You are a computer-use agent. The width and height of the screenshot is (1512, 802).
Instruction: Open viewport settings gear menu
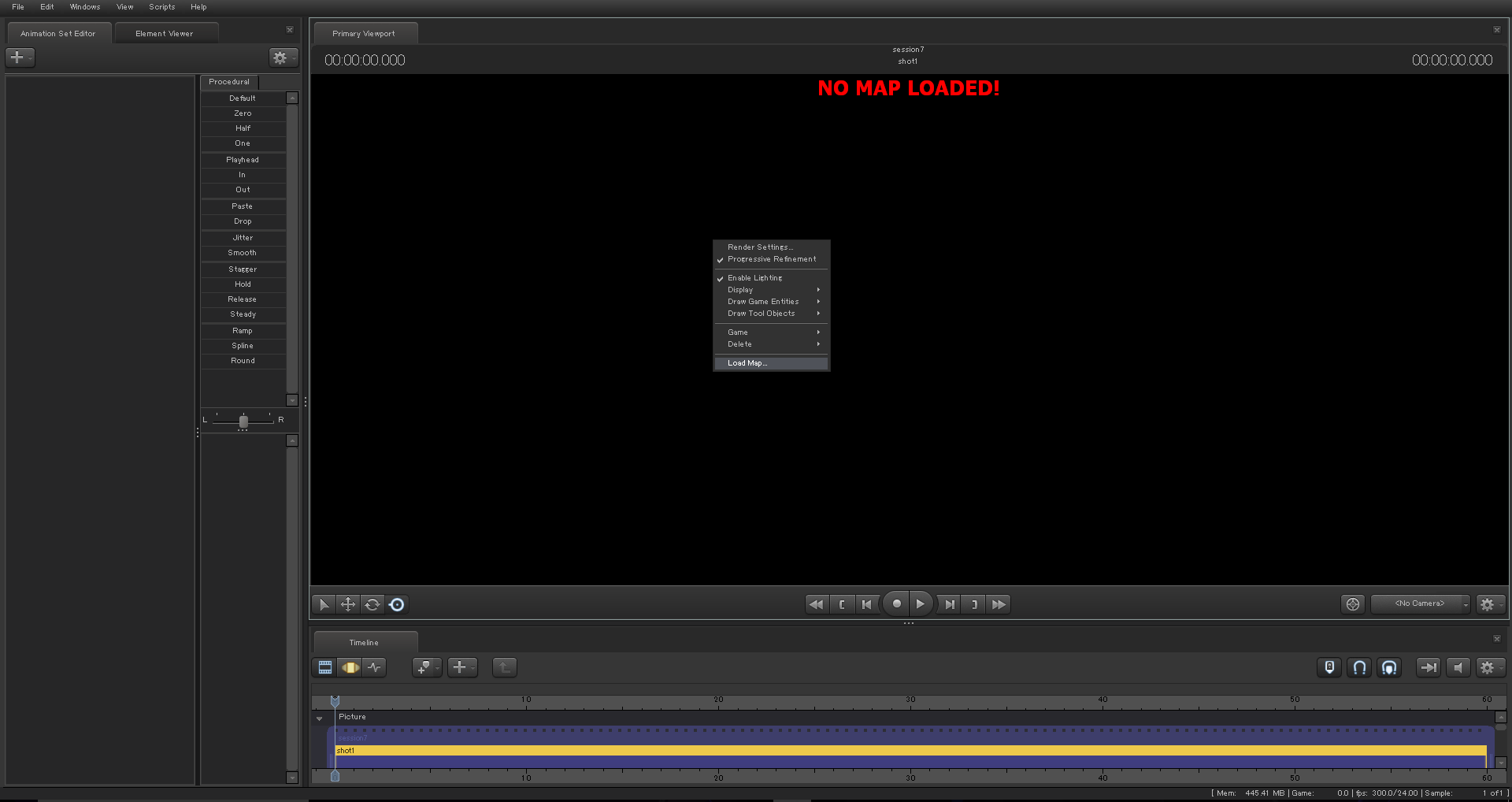[x=1490, y=604]
